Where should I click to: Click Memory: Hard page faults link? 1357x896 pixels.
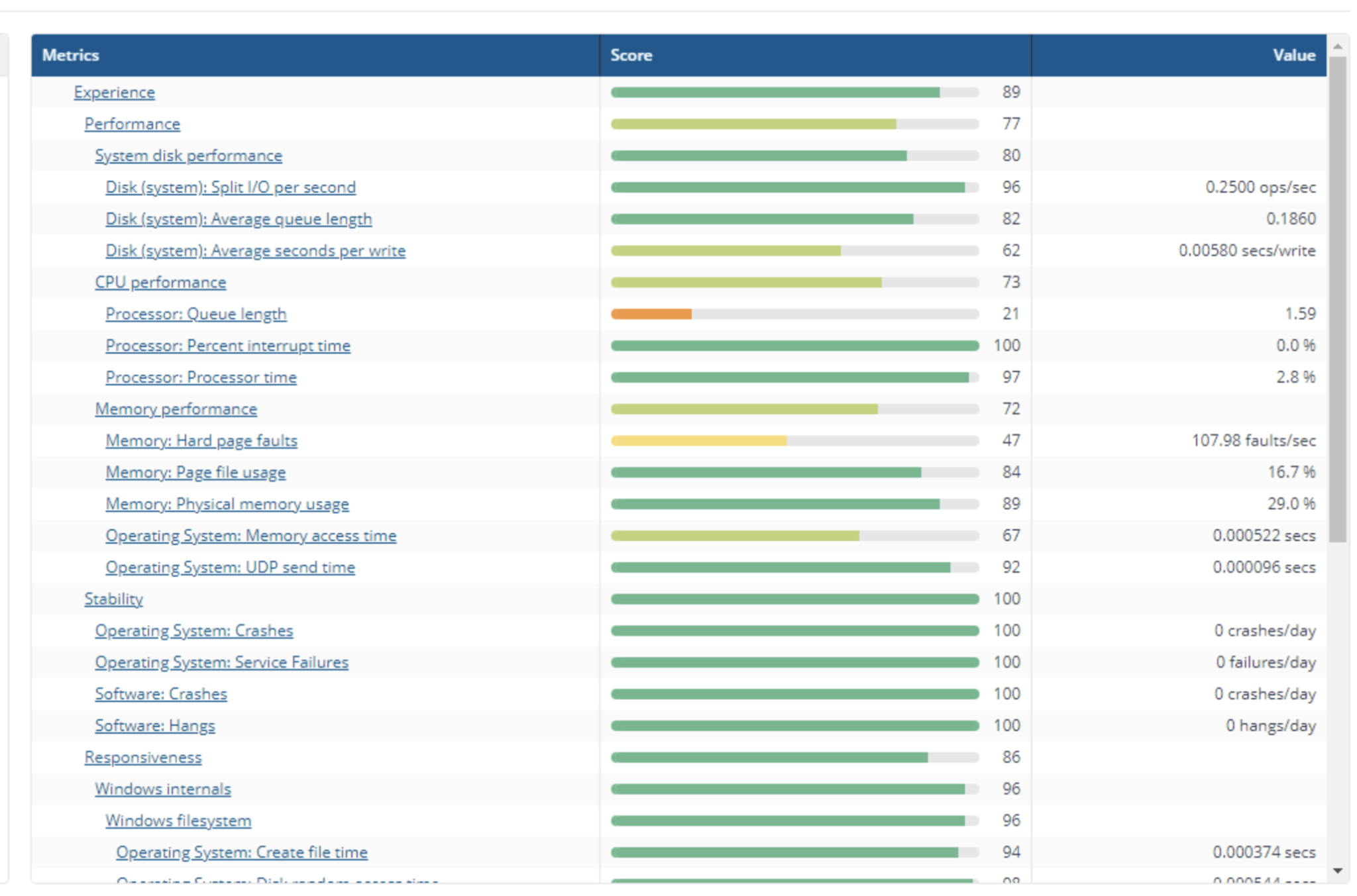[x=201, y=441]
